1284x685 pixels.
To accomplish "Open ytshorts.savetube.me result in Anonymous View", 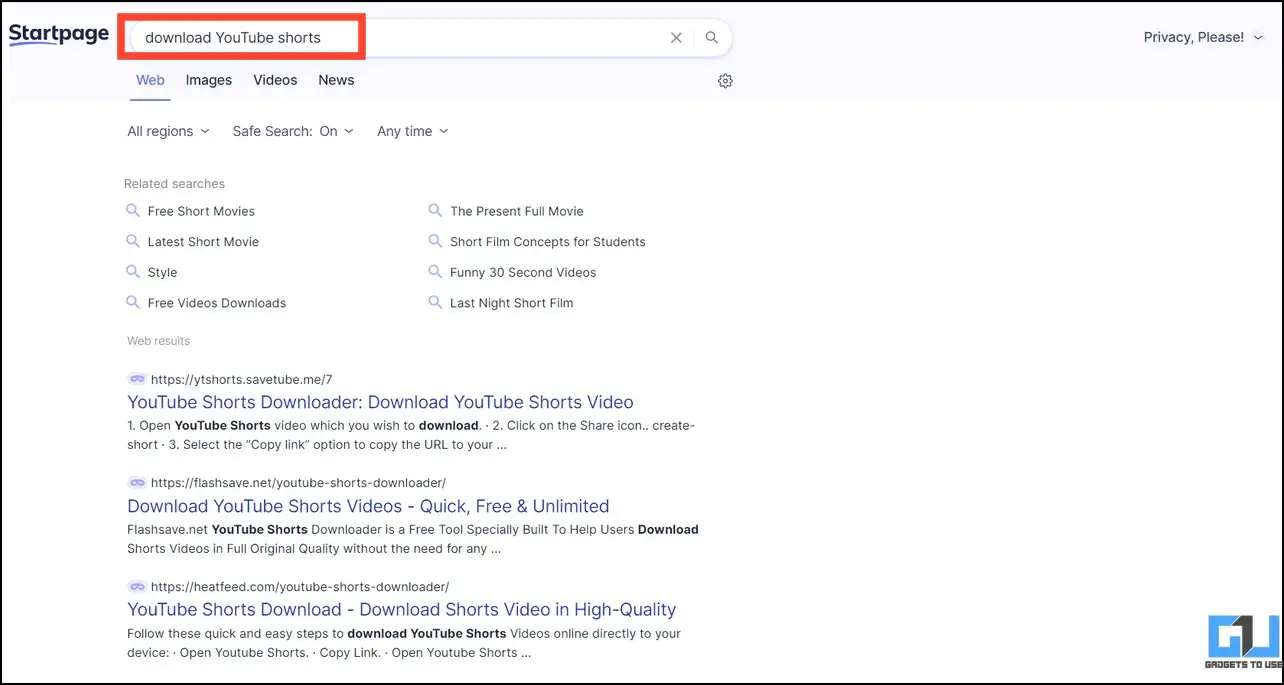I will point(136,379).
